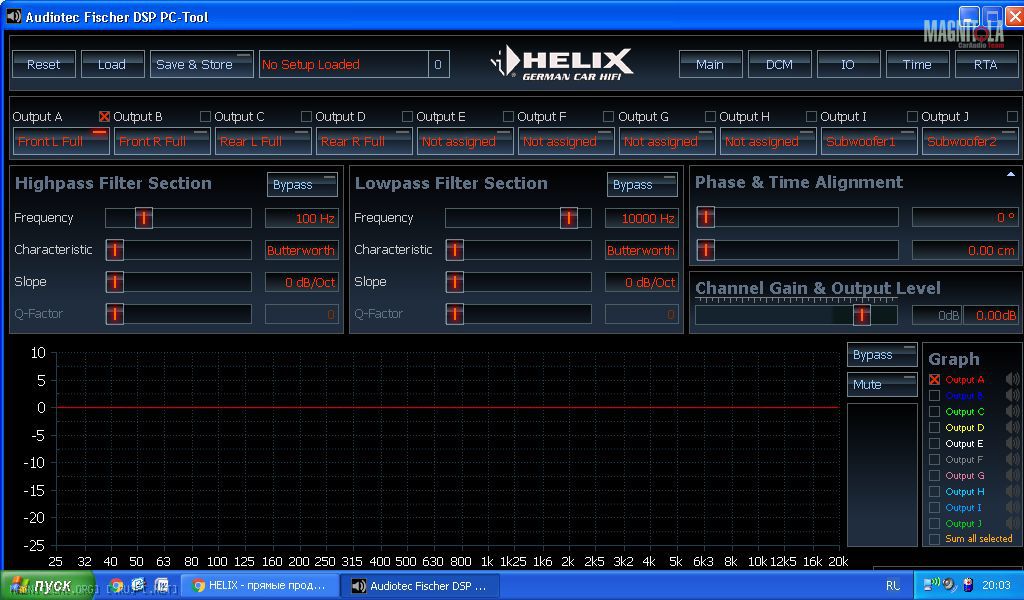
Task: Collapse the Phase & Time Alignment panel arrow
Action: (x=1010, y=174)
